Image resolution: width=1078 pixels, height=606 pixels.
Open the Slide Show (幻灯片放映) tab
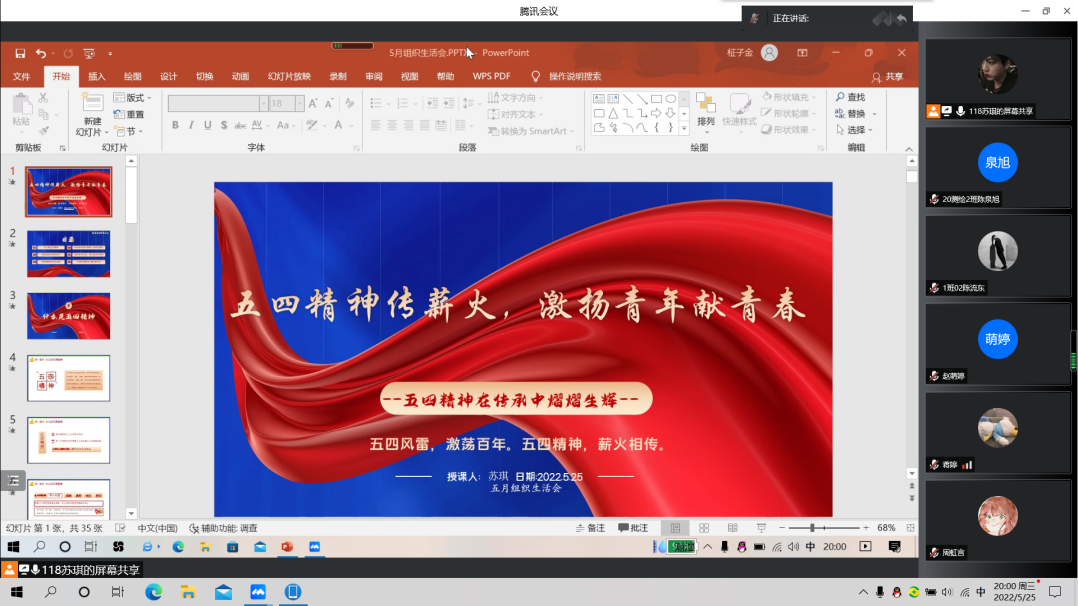click(x=289, y=76)
